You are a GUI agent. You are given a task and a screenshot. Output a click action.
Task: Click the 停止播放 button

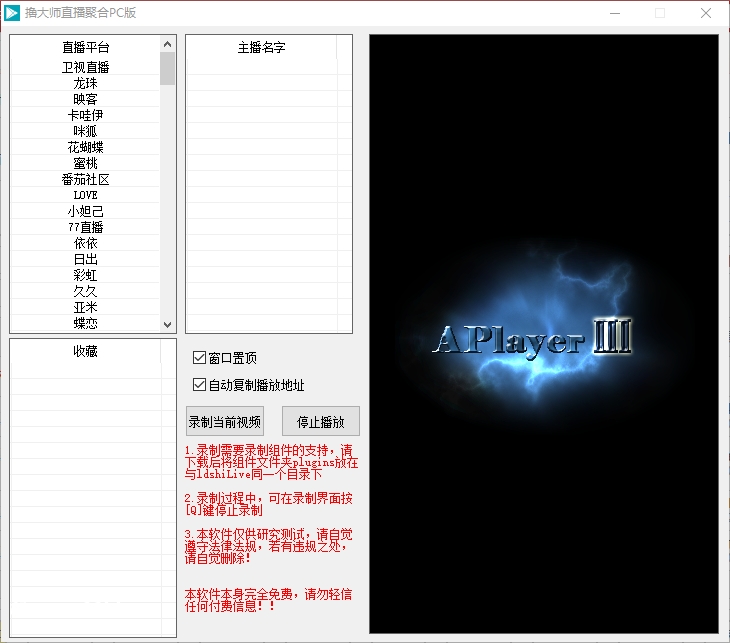pos(320,421)
